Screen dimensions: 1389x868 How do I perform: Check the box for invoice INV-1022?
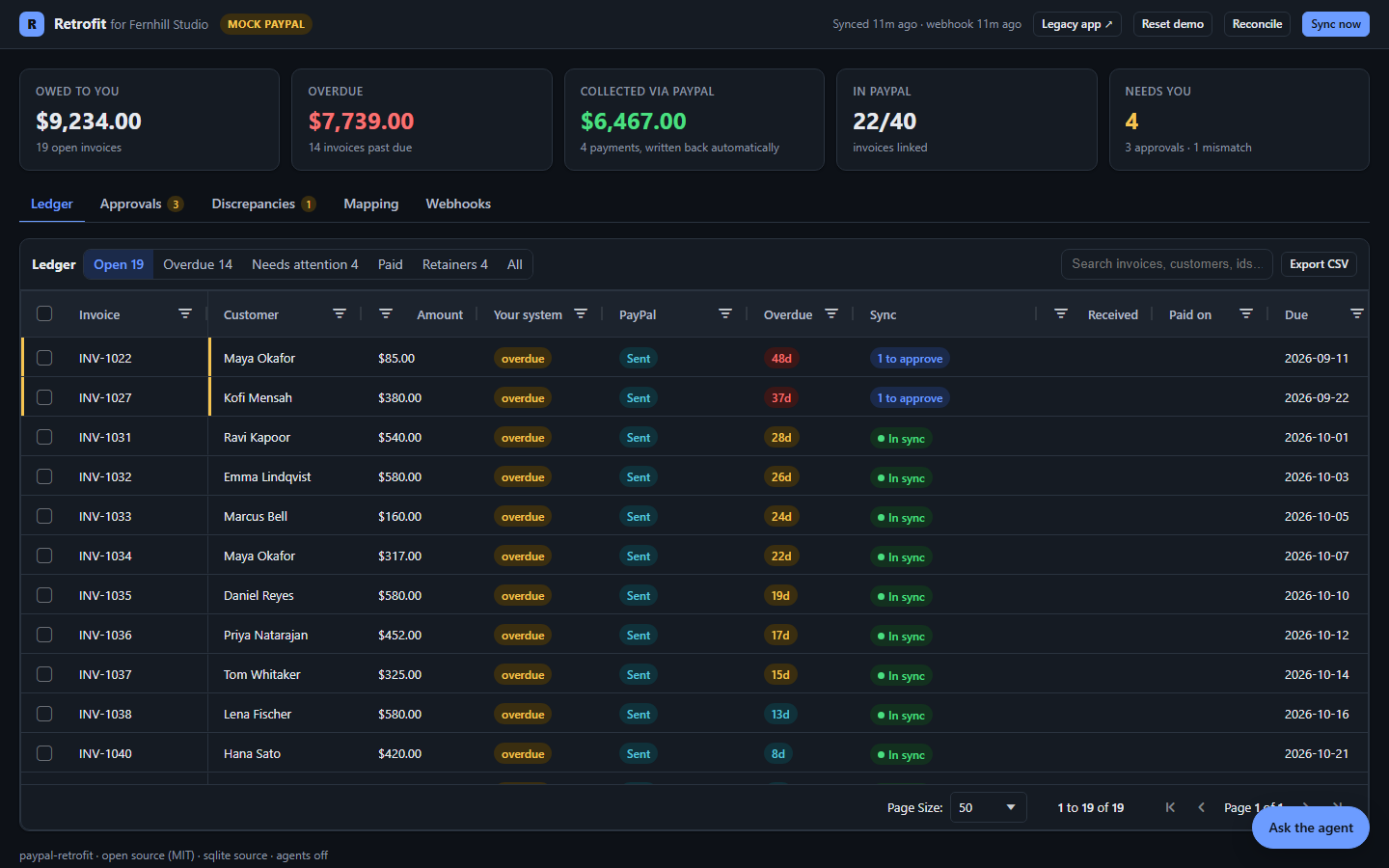(x=44, y=358)
